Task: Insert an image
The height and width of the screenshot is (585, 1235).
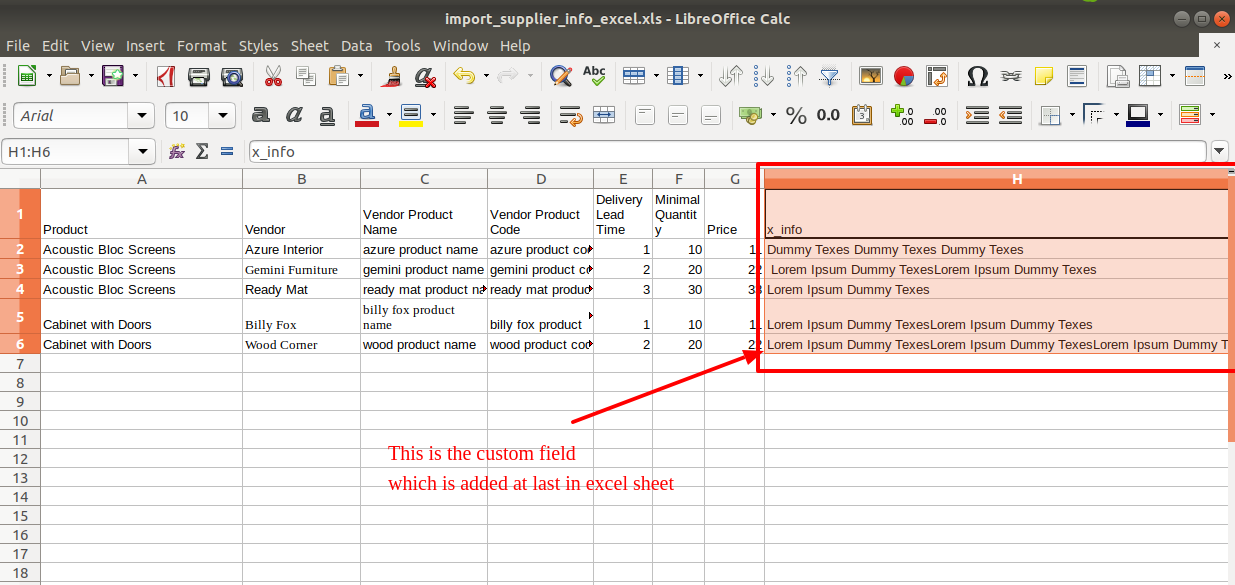Action: [x=871, y=76]
